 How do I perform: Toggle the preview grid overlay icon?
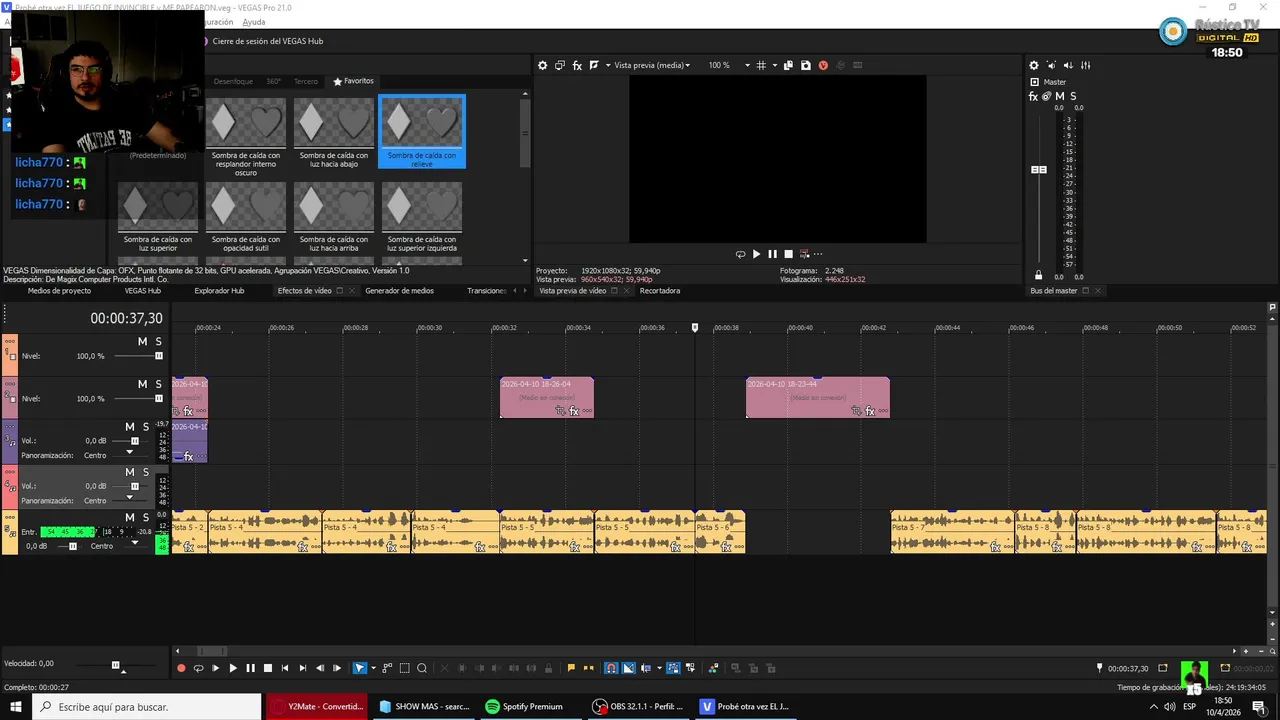[761, 65]
